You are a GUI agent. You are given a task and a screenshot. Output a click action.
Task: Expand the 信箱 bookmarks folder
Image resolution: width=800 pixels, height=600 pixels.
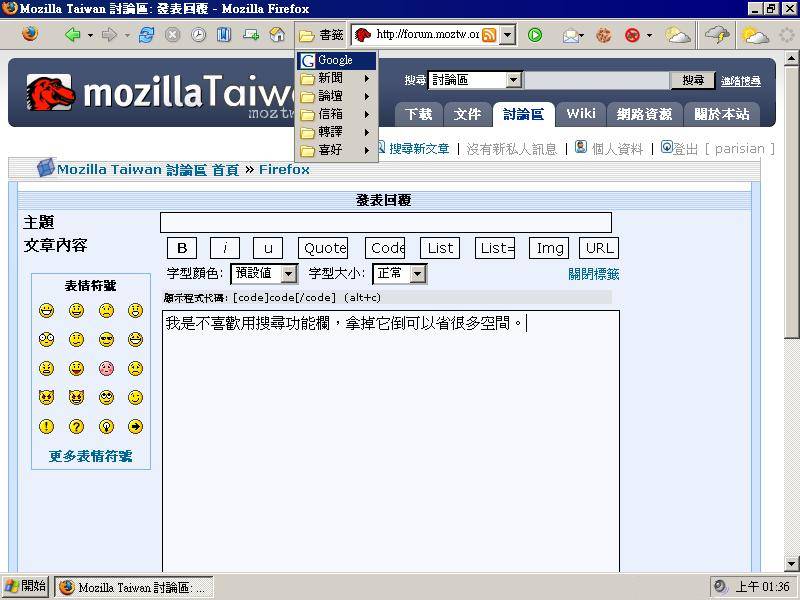337,114
